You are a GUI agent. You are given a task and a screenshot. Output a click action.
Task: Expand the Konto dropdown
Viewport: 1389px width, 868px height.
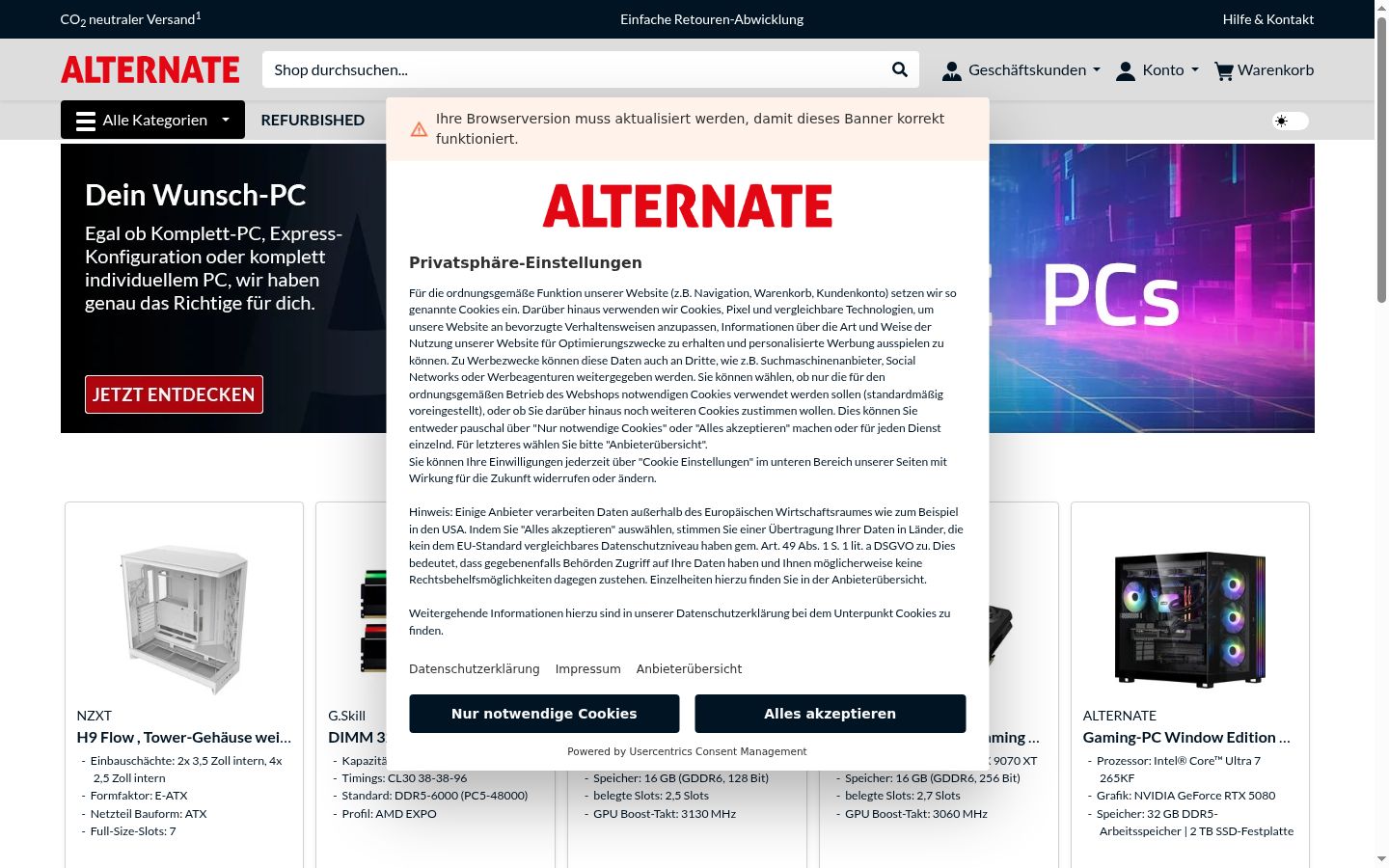[x=1195, y=70]
